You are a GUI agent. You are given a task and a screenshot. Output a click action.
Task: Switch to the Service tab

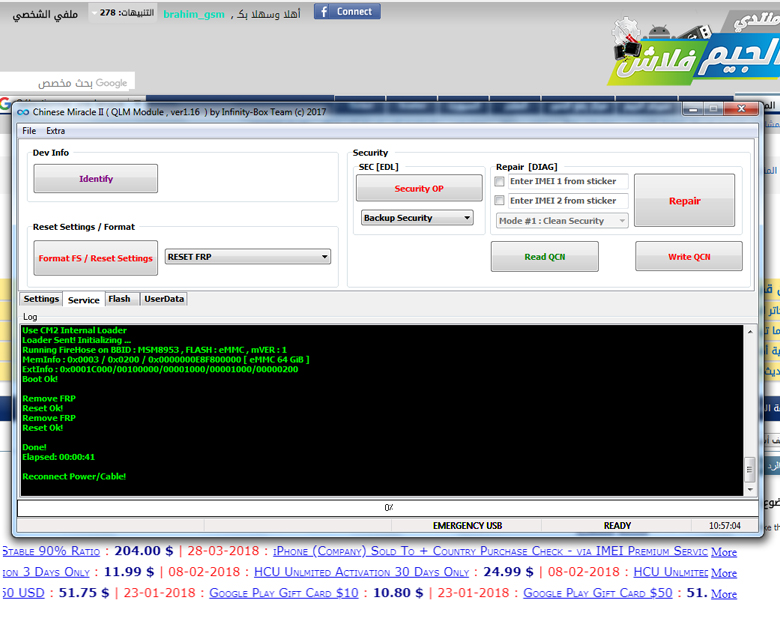(84, 300)
